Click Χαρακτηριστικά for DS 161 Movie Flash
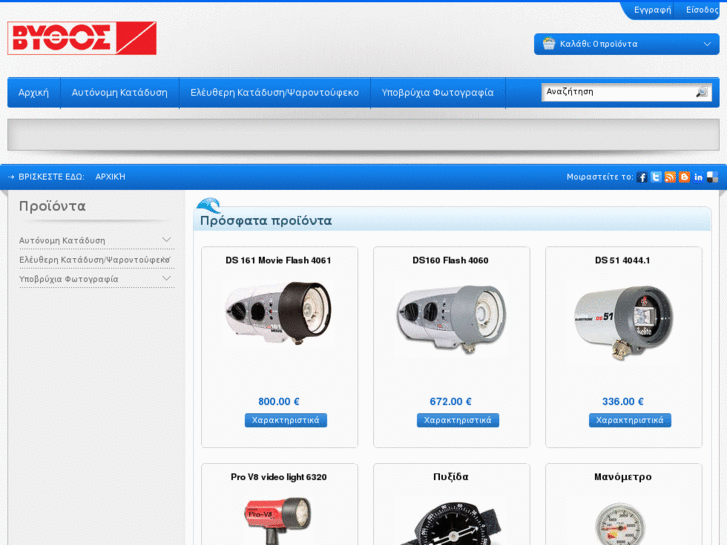Image resolution: width=727 pixels, height=545 pixels. (286, 420)
